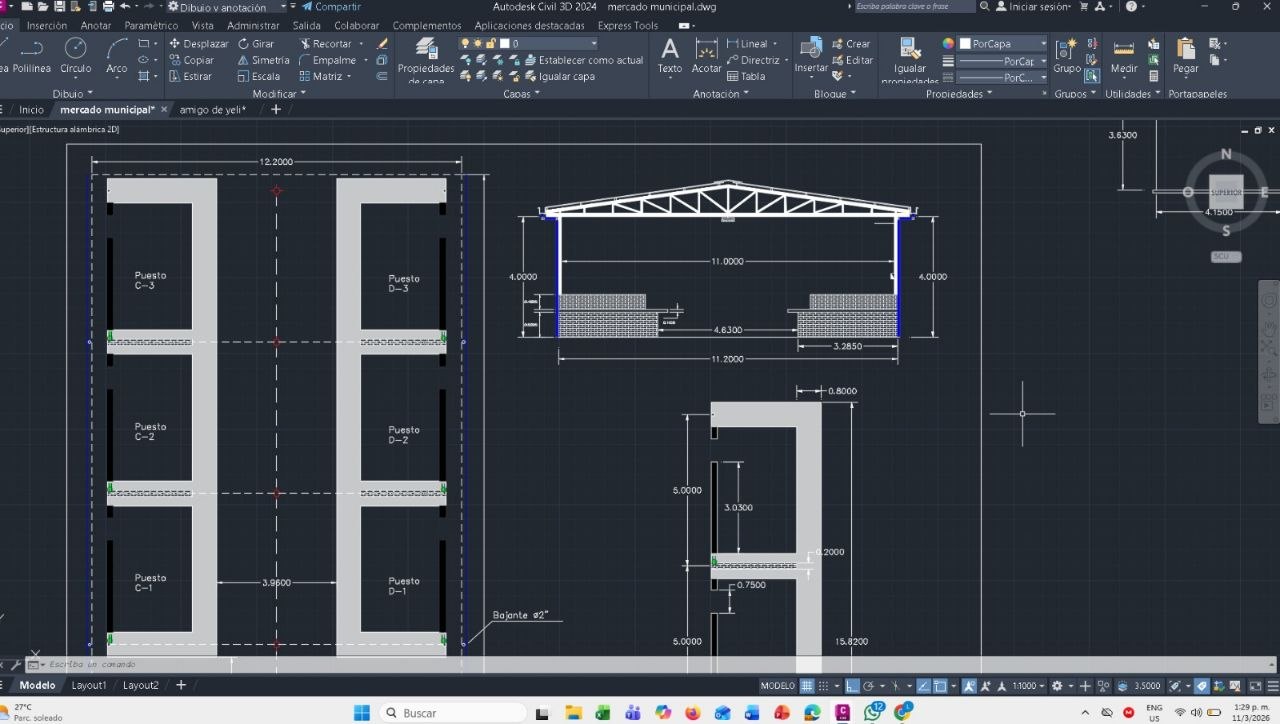Expand the Propiedades panel

959,94
